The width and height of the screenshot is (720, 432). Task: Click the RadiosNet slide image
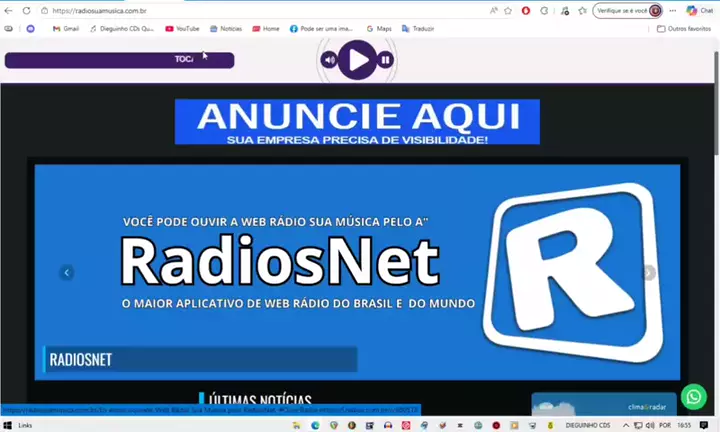(x=357, y=272)
